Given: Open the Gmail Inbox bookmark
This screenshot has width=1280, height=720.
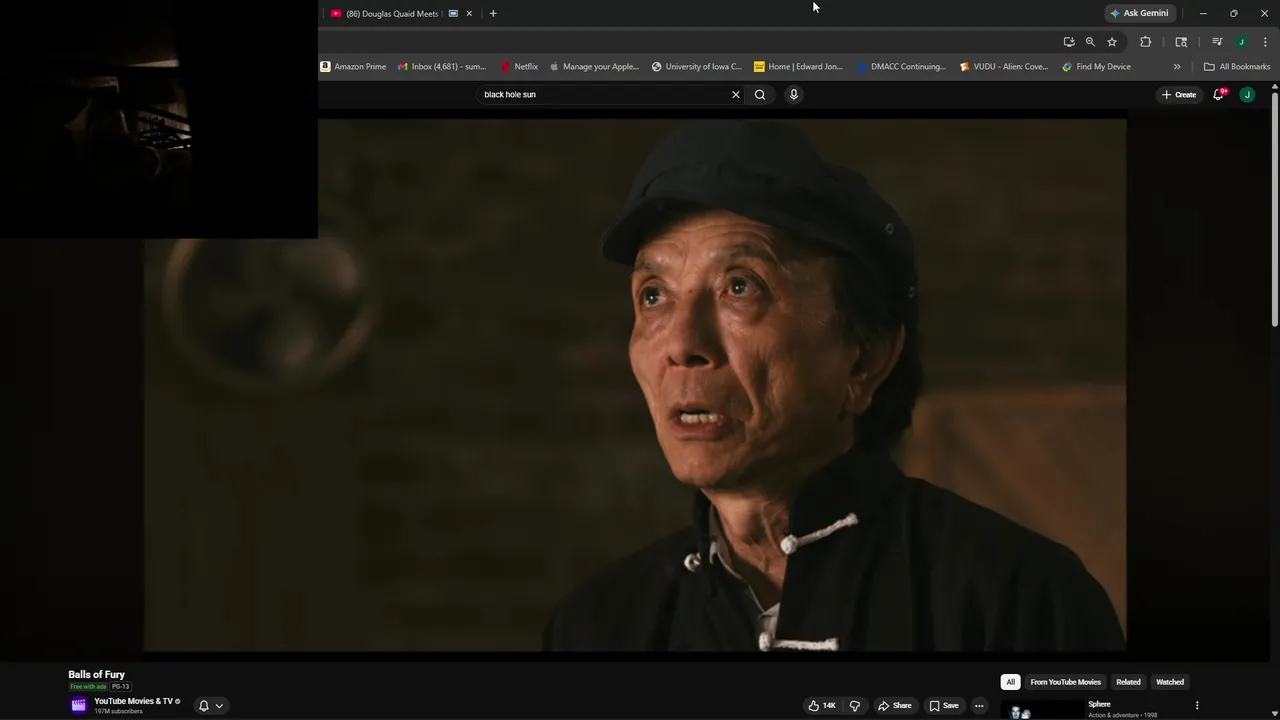Looking at the screenshot, I should point(441,66).
